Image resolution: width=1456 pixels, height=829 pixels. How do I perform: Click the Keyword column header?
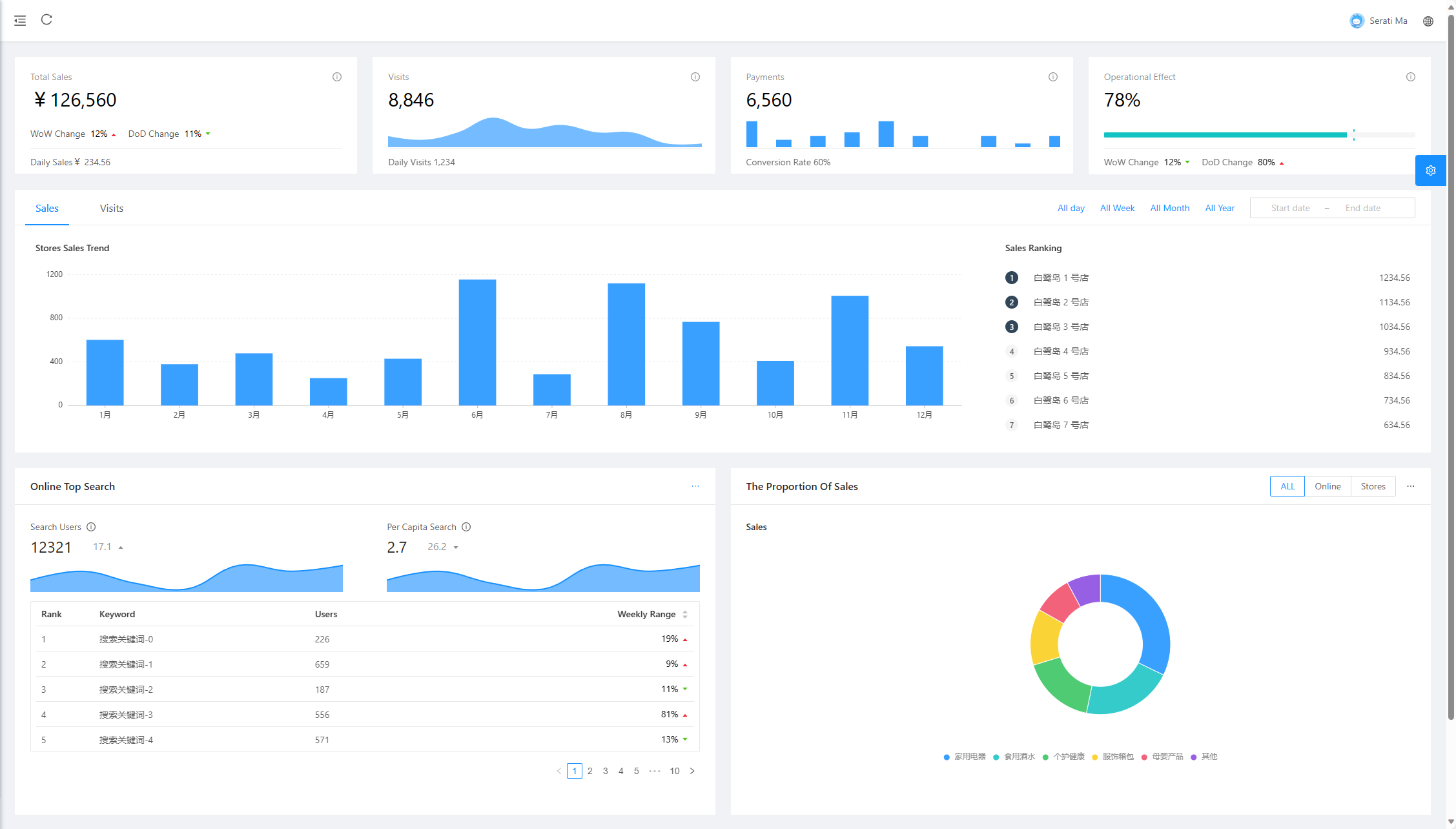(x=117, y=614)
